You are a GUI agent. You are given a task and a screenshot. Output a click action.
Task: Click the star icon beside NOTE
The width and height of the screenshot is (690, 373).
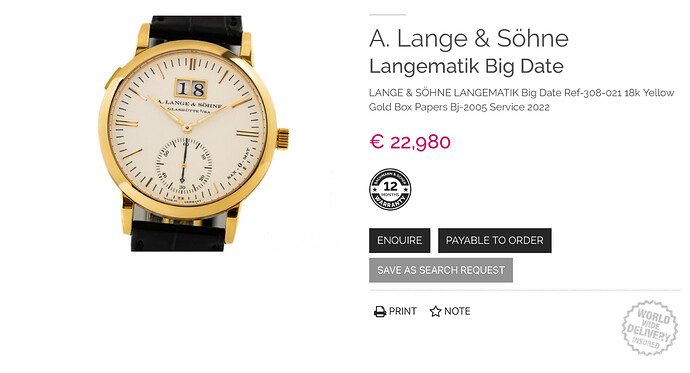pos(435,311)
